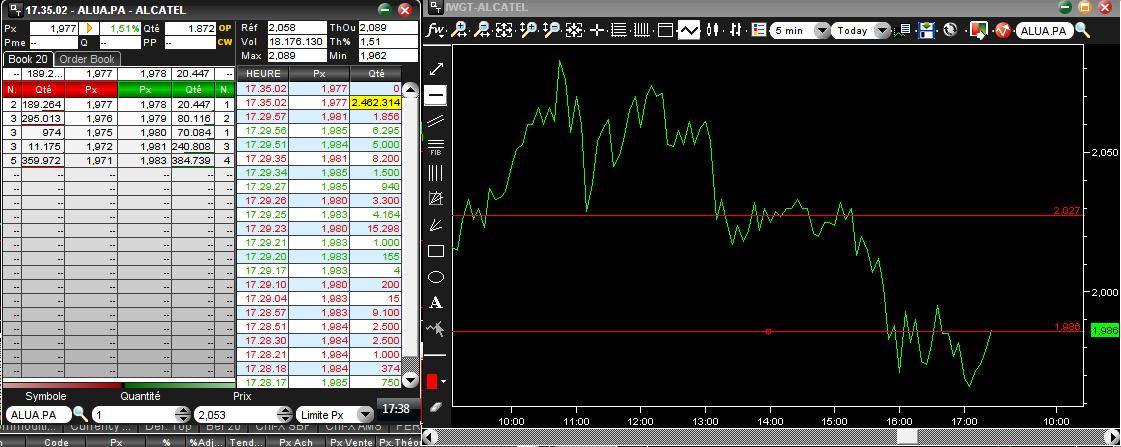
Task: Select the rectangle drawing tool
Action: tap(435, 251)
